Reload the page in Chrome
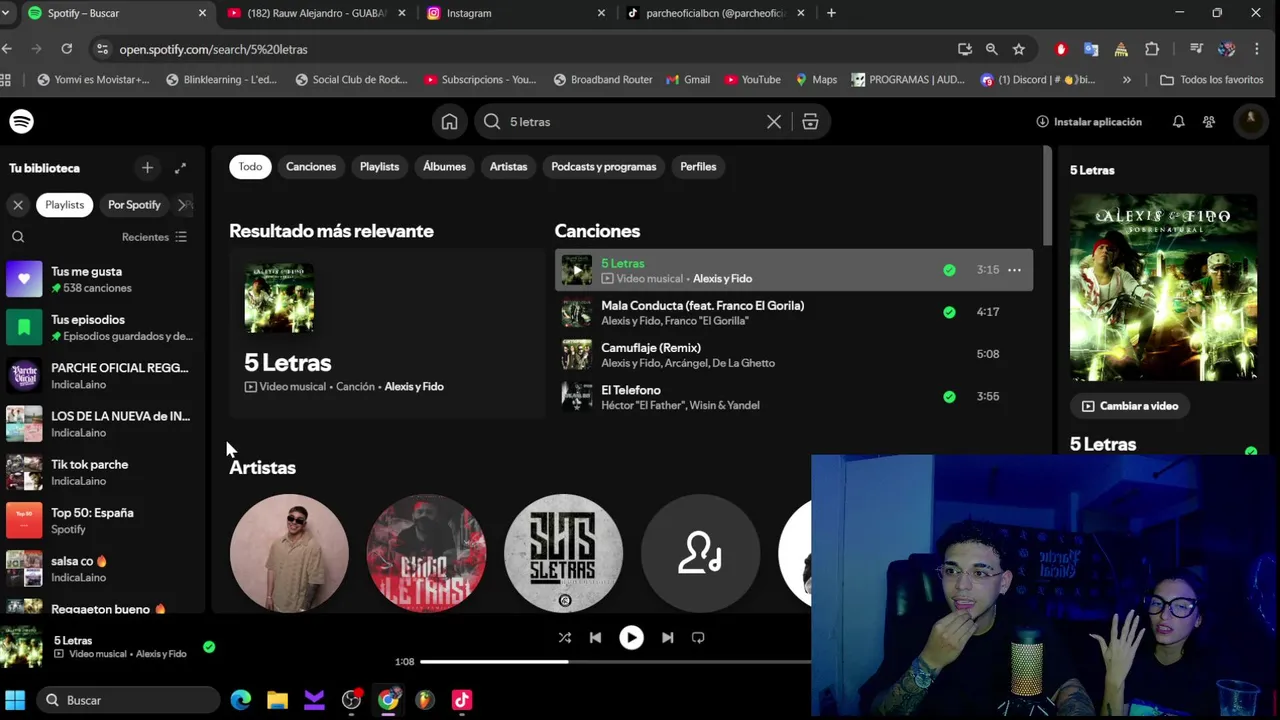The image size is (1280, 720). point(66,49)
